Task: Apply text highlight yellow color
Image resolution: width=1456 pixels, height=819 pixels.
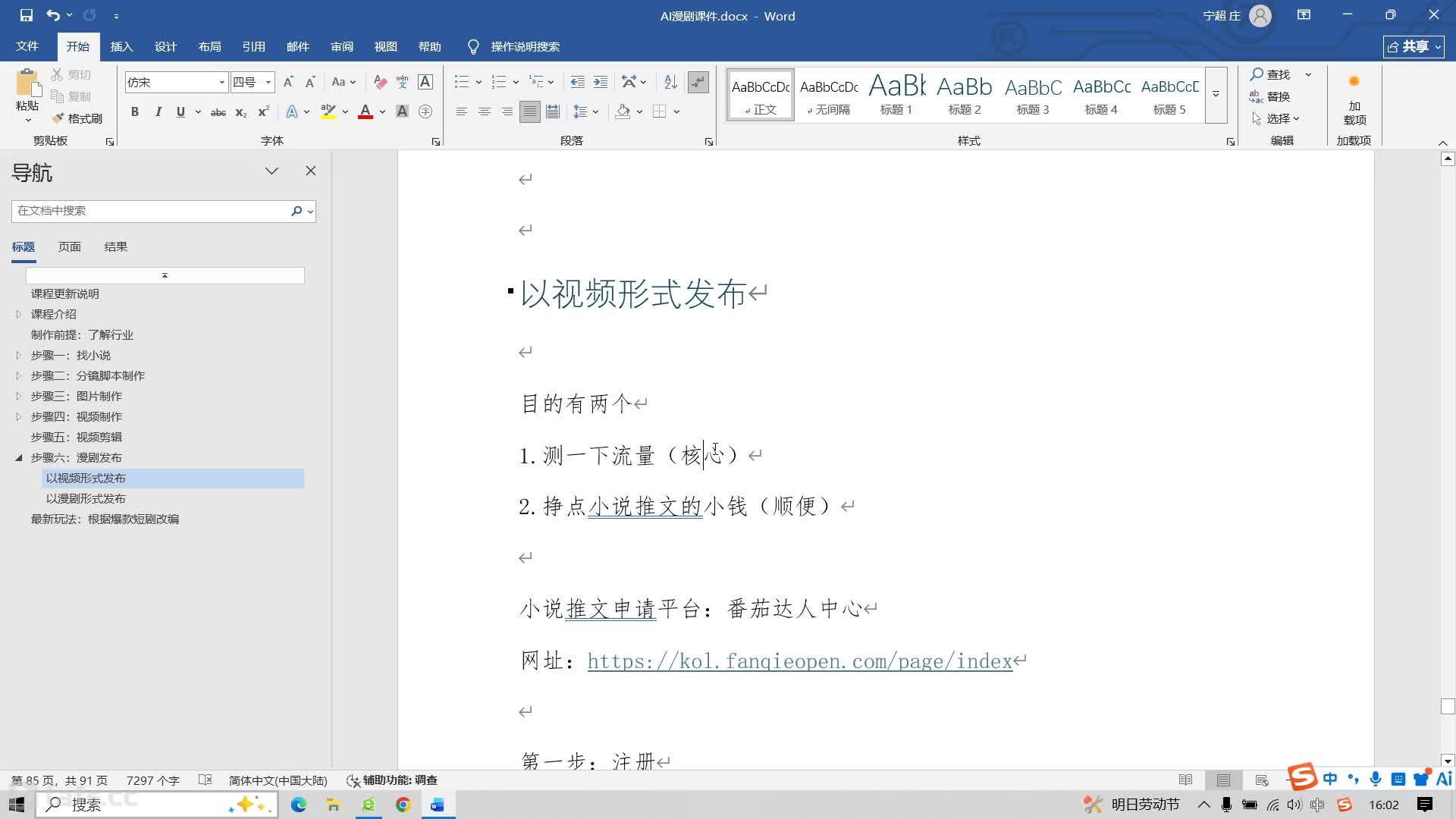Action: pyautogui.click(x=328, y=112)
